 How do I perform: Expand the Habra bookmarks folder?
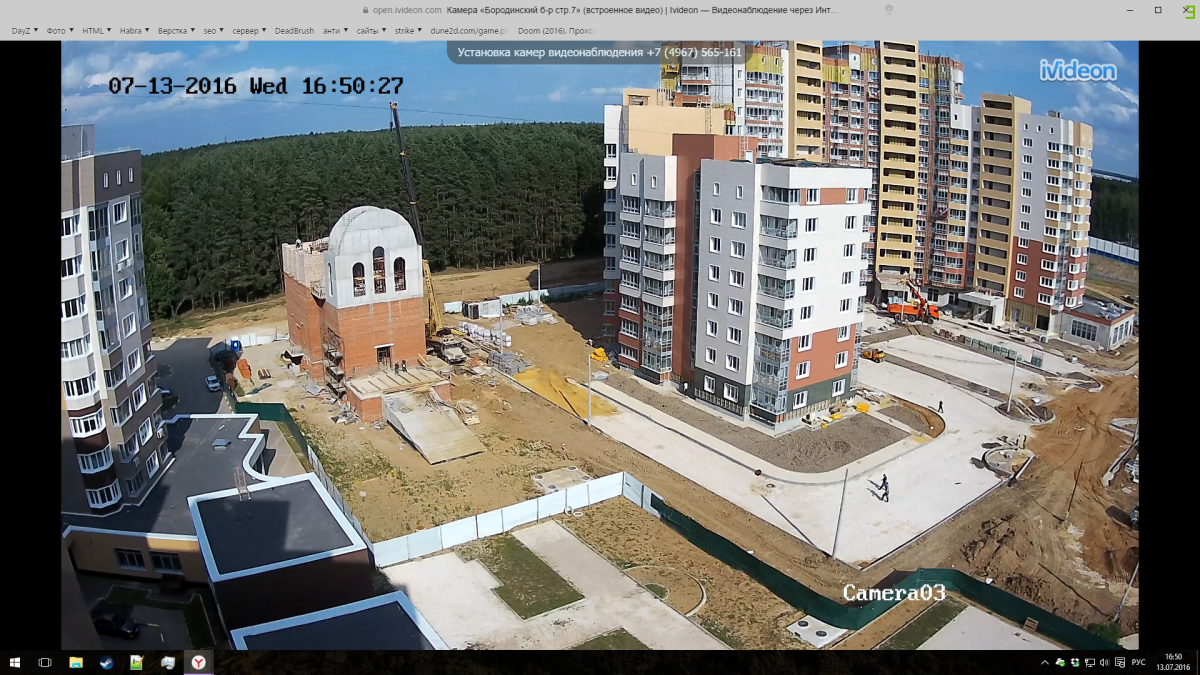pos(135,31)
